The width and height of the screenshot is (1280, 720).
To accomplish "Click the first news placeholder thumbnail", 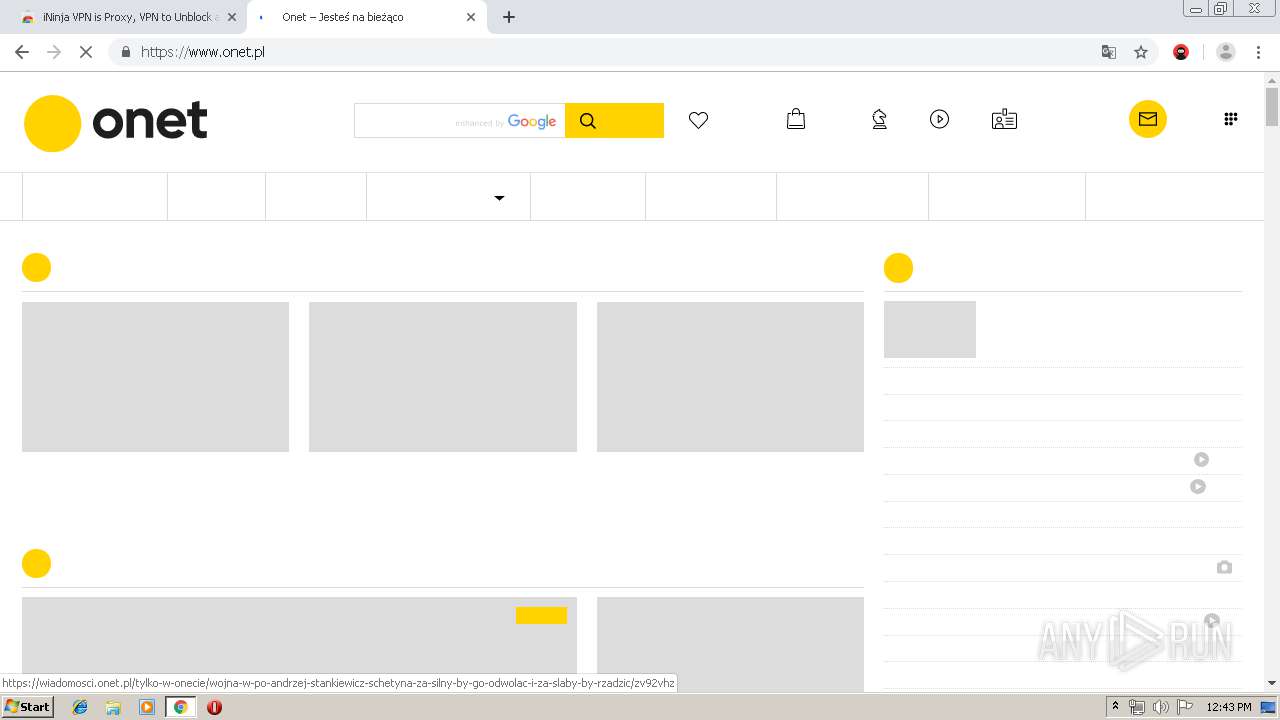I will click(x=155, y=377).
